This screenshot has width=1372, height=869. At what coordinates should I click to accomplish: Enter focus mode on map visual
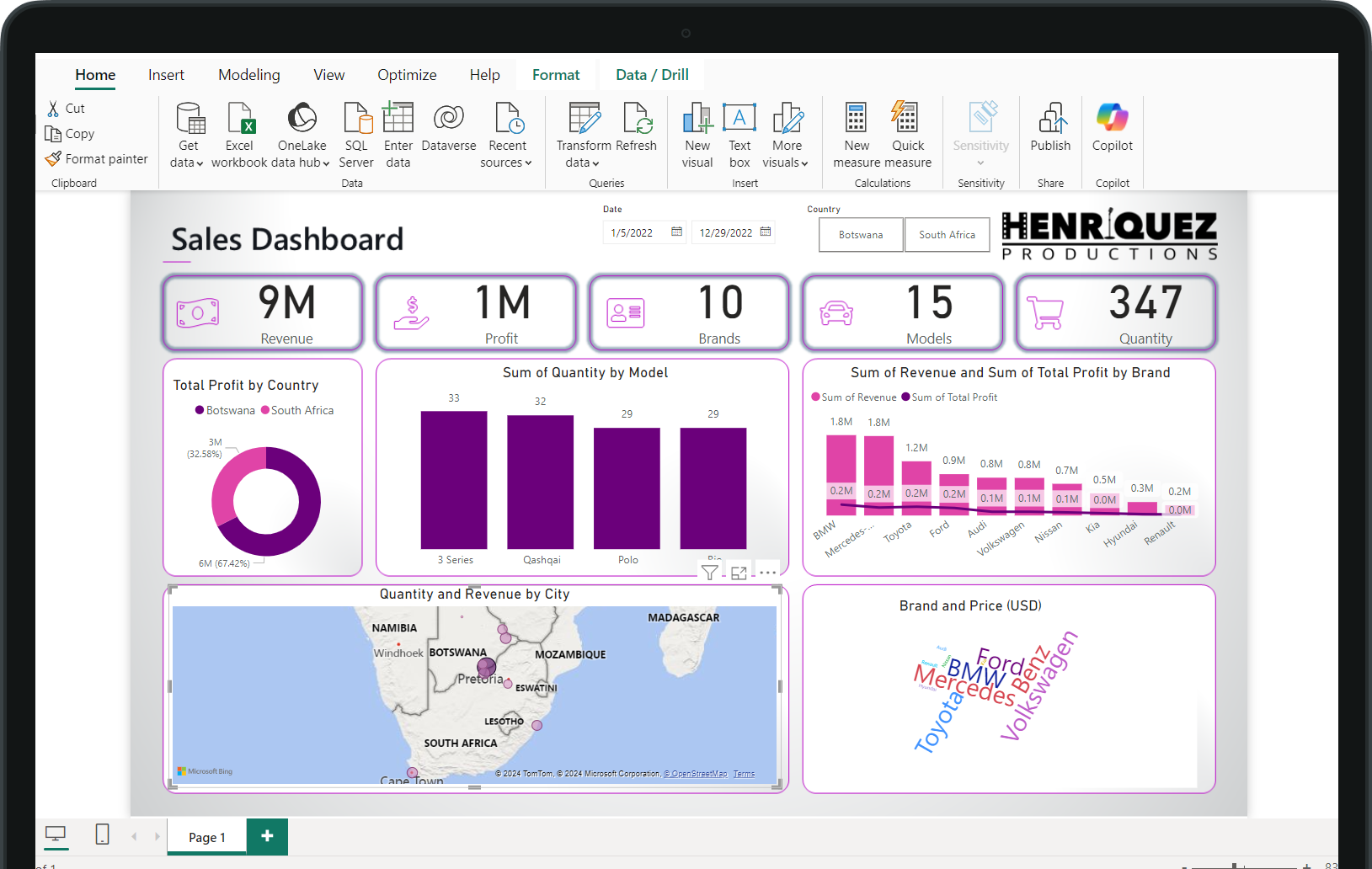pyautogui.click(x=739, y=573)
